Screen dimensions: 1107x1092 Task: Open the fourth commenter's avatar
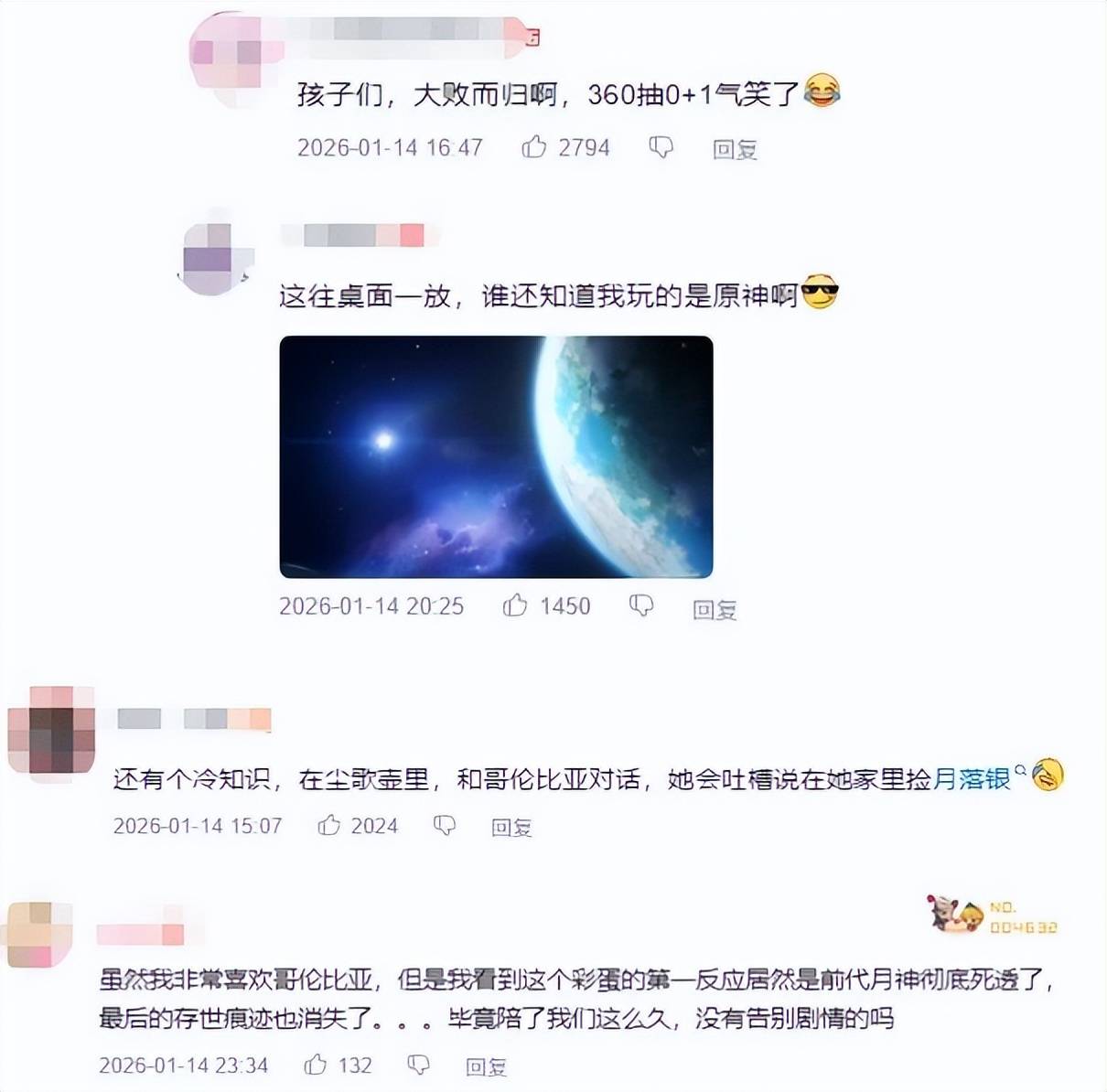pos(38,934)
